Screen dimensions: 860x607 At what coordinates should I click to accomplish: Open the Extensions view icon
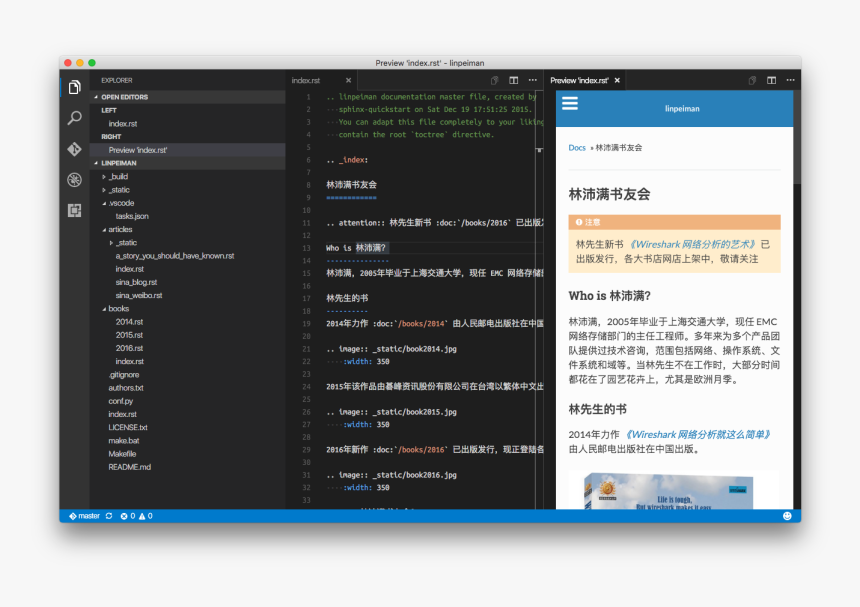tap(74, 210)
